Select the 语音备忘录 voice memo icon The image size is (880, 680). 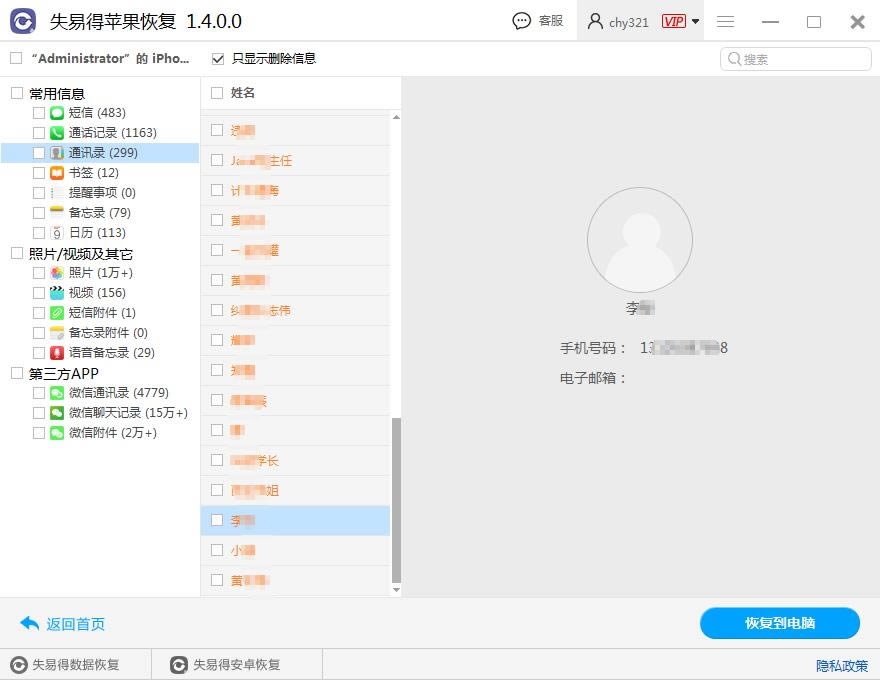click(57, 353)
